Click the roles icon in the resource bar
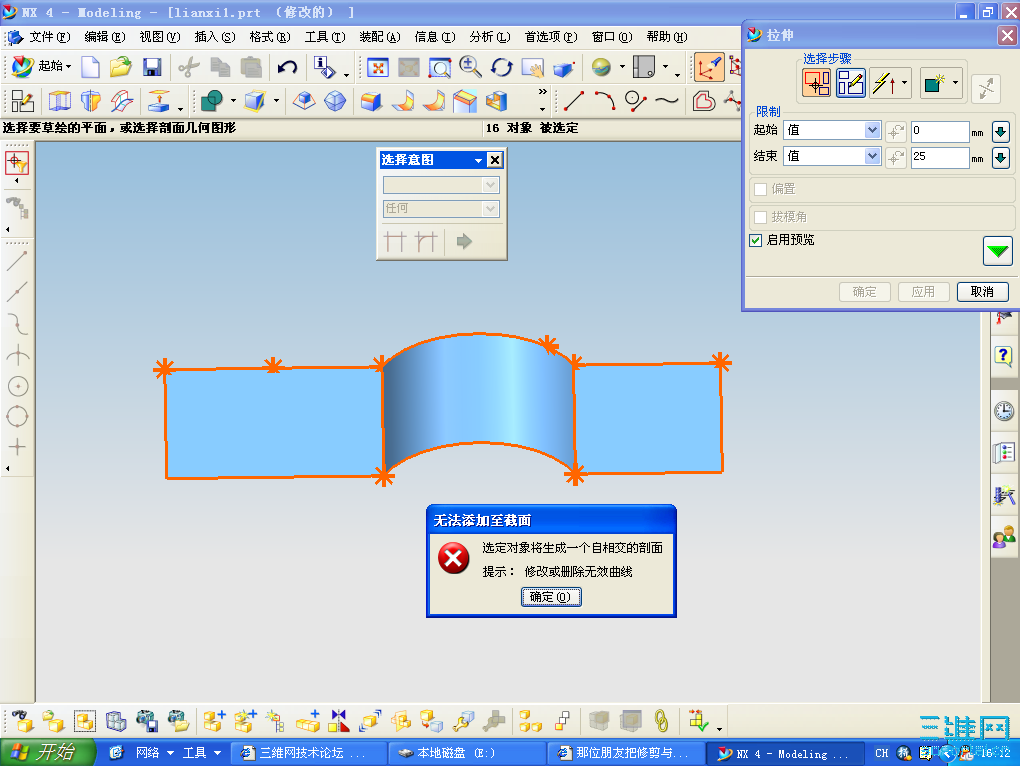This screenshot has width=1020, height=766. click(x=1004, y=537)
